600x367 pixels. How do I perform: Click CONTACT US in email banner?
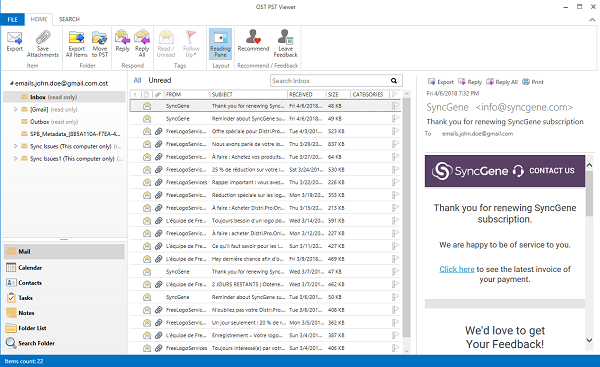click(551, 171)
